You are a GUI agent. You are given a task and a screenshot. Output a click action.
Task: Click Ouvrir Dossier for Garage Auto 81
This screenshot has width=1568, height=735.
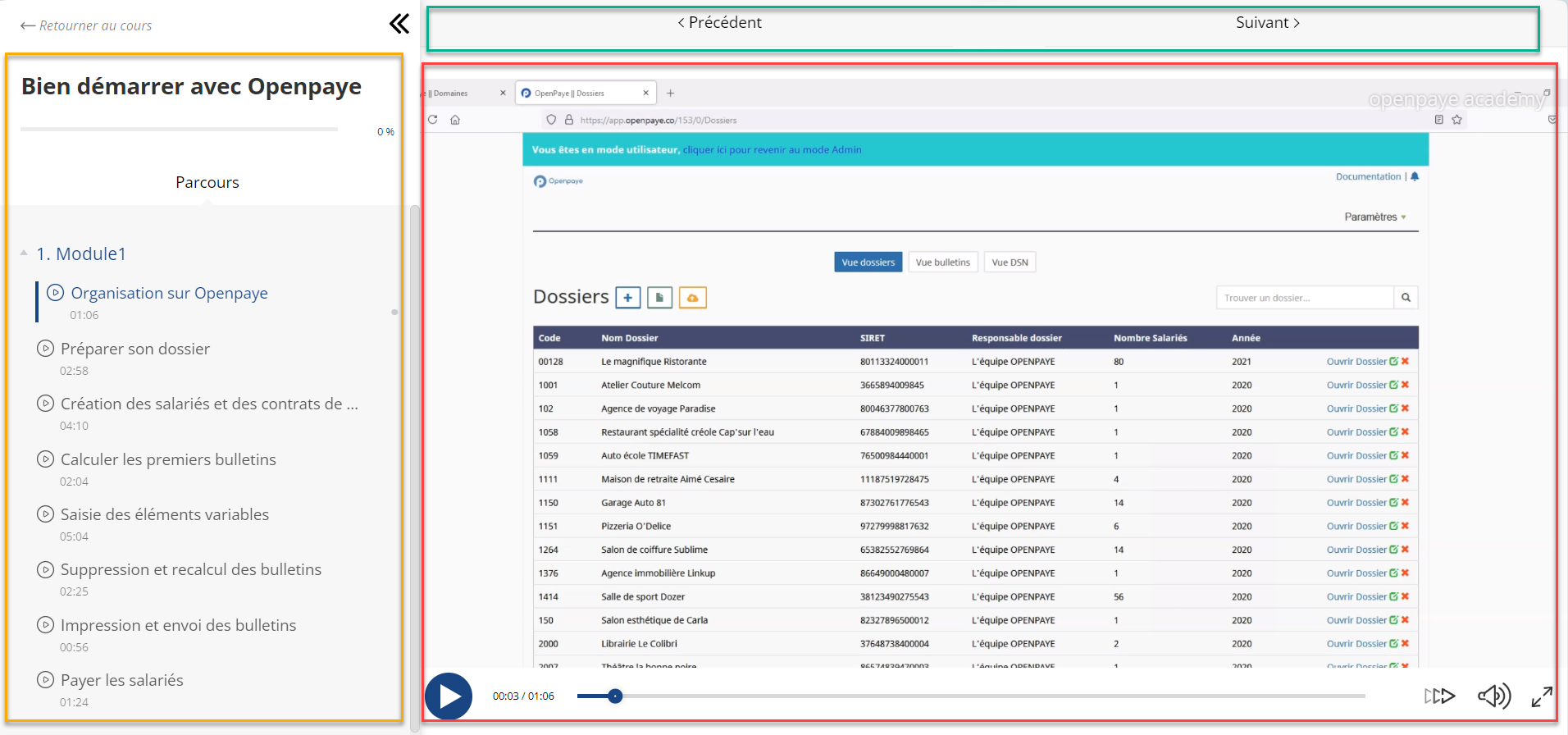[x=1356, y=503]
